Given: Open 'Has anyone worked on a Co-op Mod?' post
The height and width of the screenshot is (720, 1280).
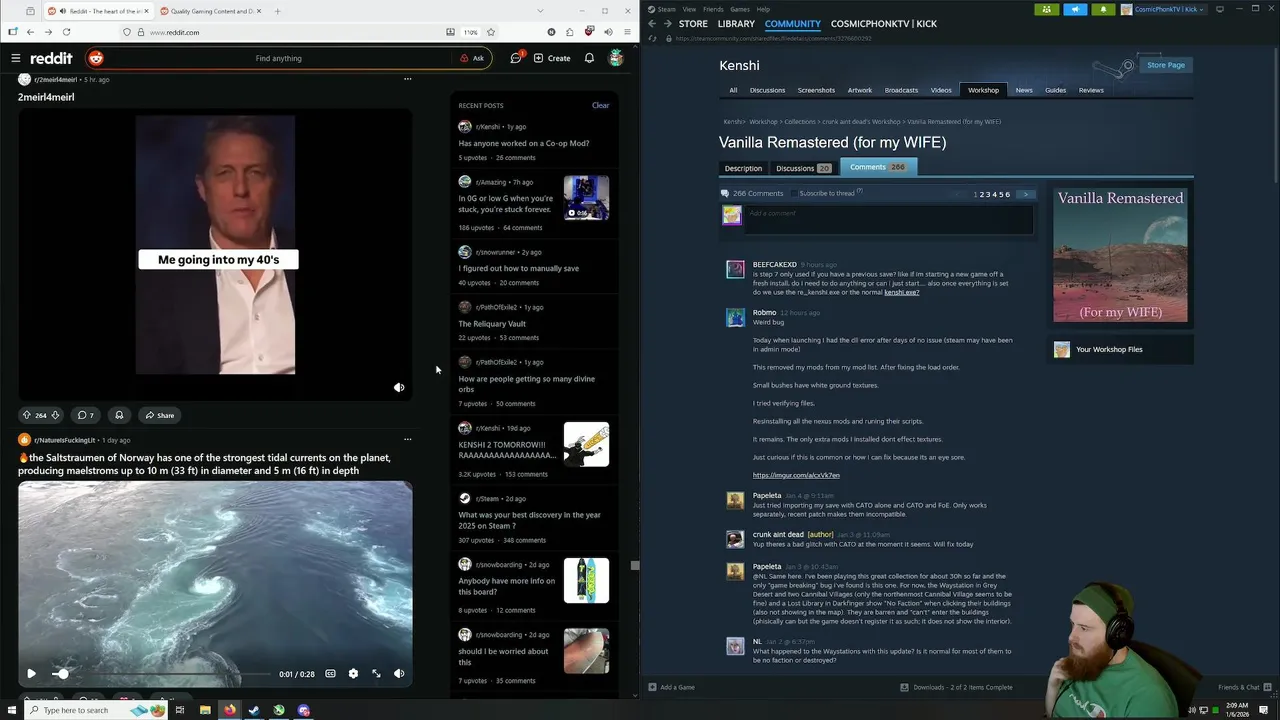Looking at the screenshot, I should [x=523, y=143].
